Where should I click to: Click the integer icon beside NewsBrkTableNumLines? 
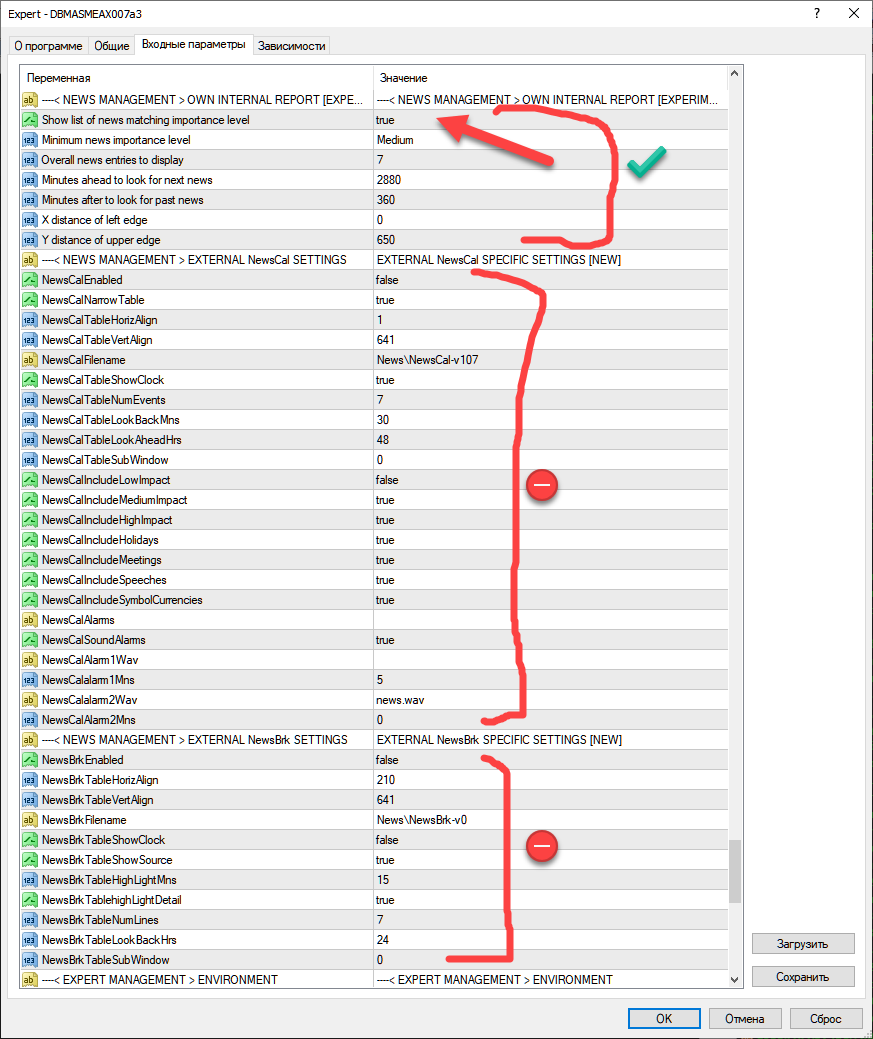(x=29, y=920)
